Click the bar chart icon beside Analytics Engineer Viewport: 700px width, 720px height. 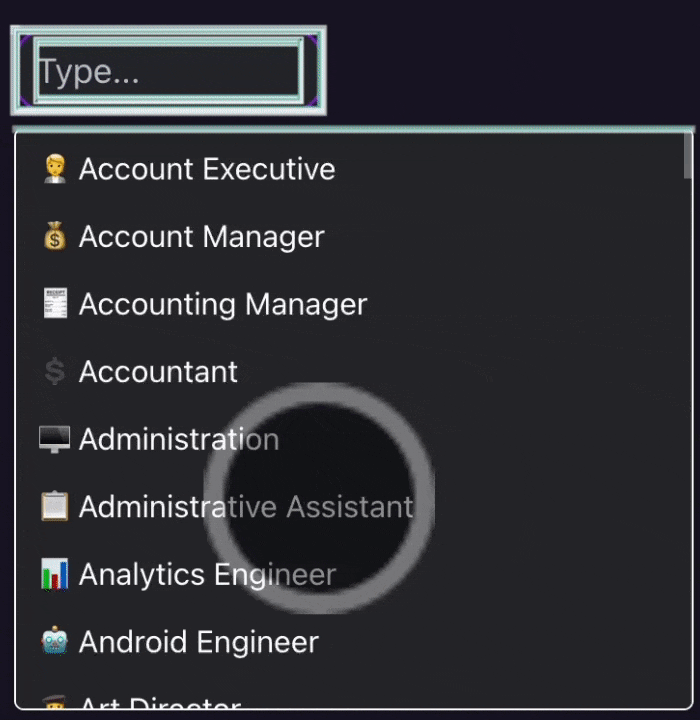pyautogui.click(x=55, y=574)
